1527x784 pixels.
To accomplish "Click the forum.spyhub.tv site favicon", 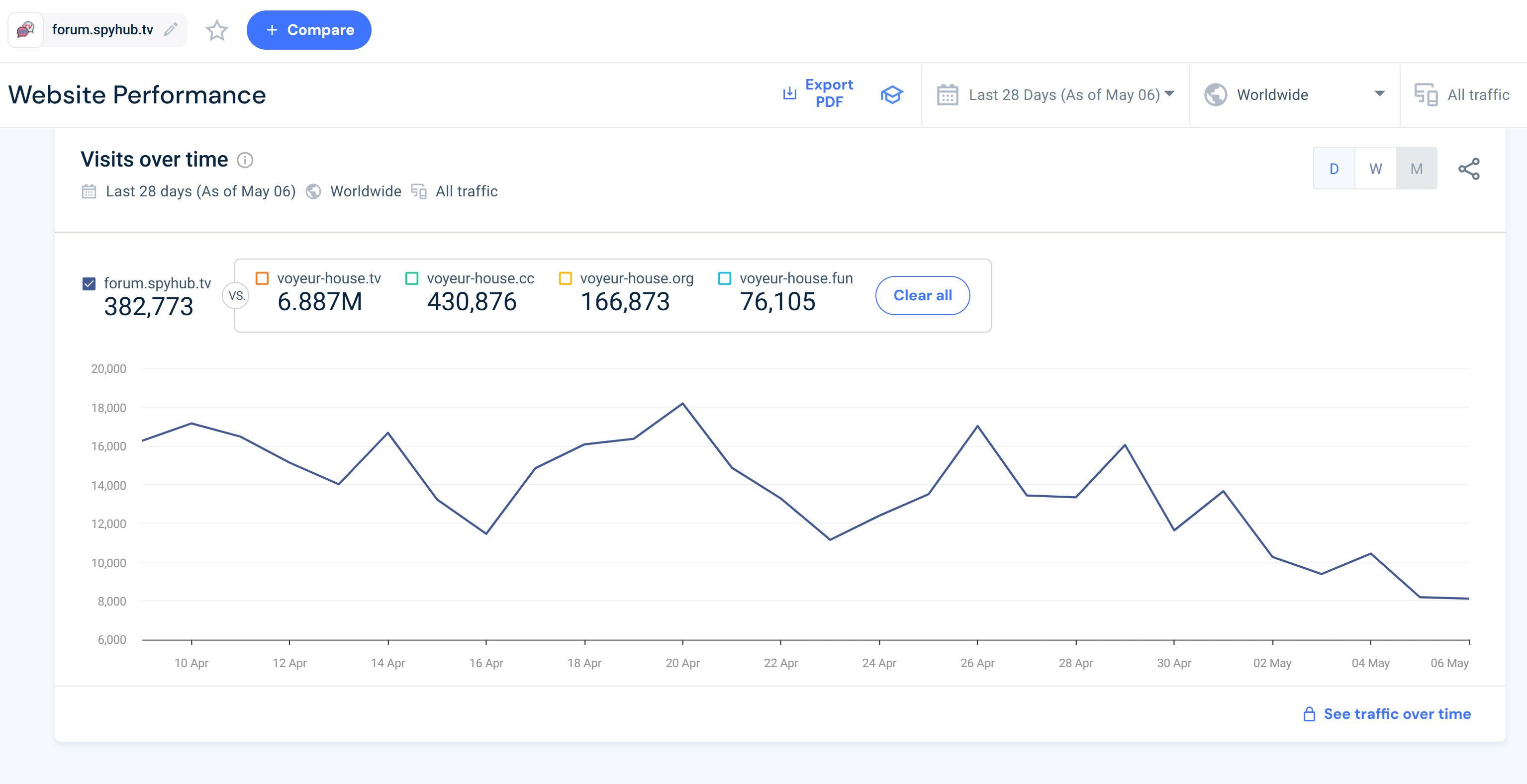I will click(x=25, y=30).
